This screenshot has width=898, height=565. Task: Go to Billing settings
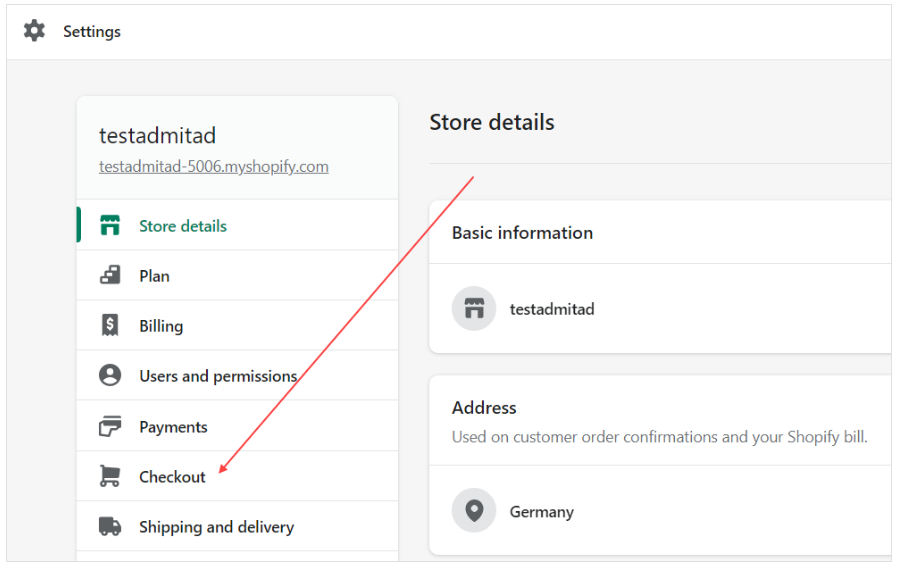161,326
